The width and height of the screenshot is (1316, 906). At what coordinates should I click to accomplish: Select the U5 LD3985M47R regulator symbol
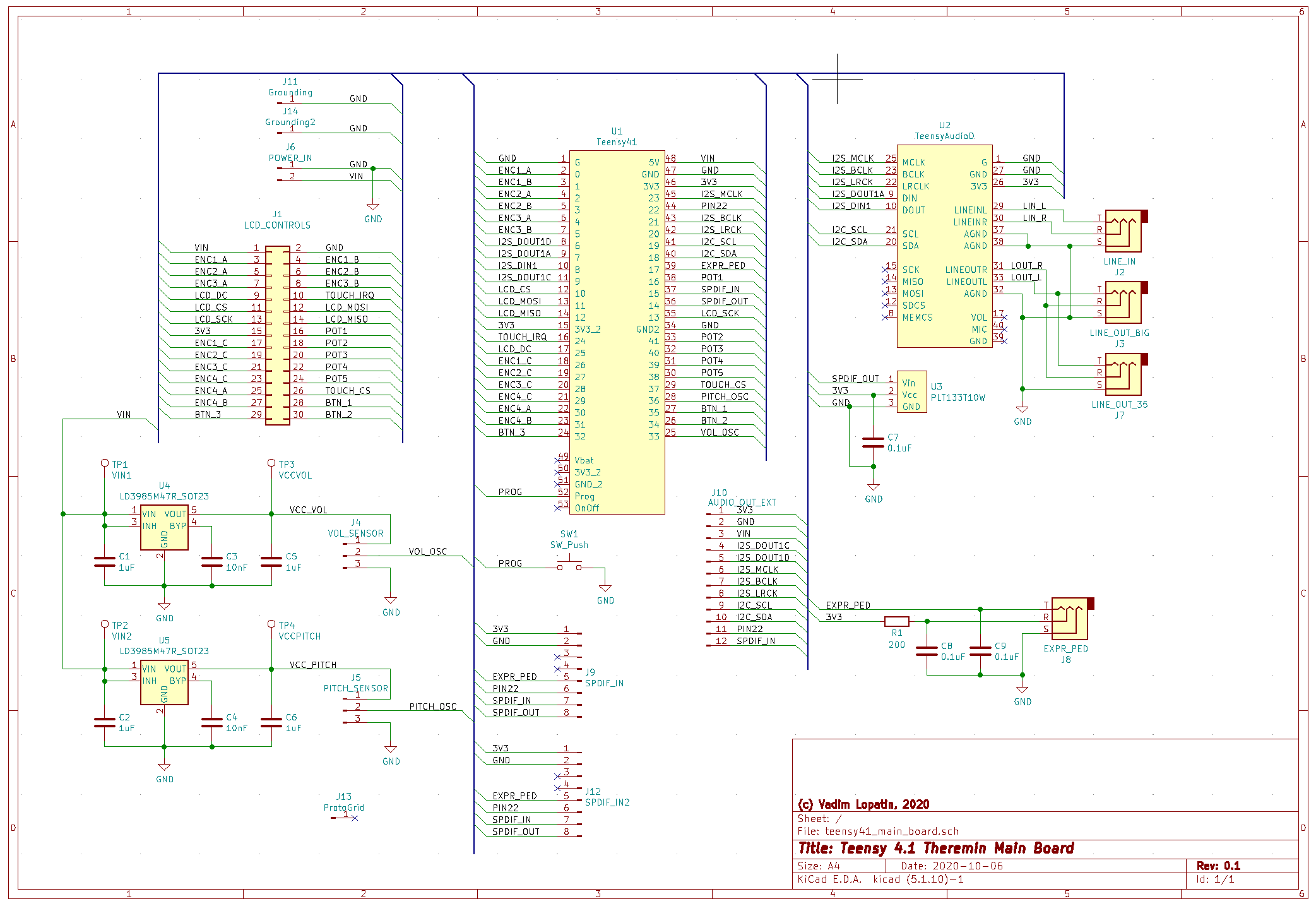[164, 682]
